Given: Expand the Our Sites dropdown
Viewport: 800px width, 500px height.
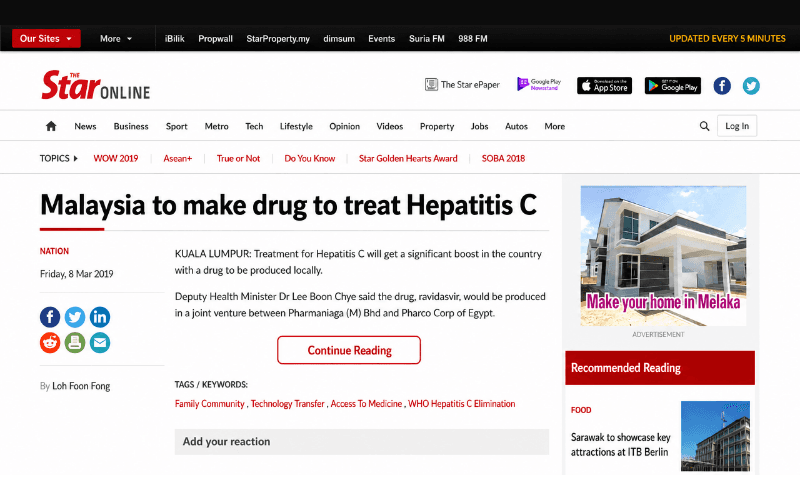Looking at the screenshot, I should coord(46,38).
